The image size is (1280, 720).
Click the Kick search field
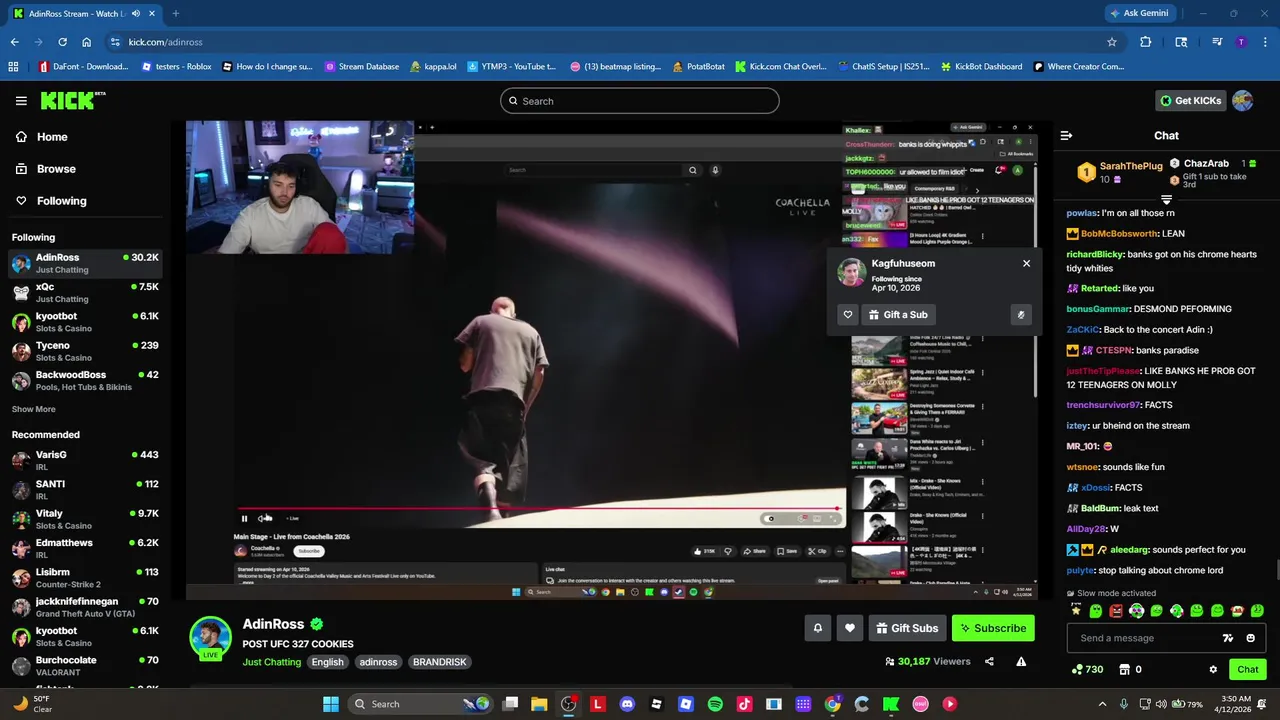coord(640,101)
